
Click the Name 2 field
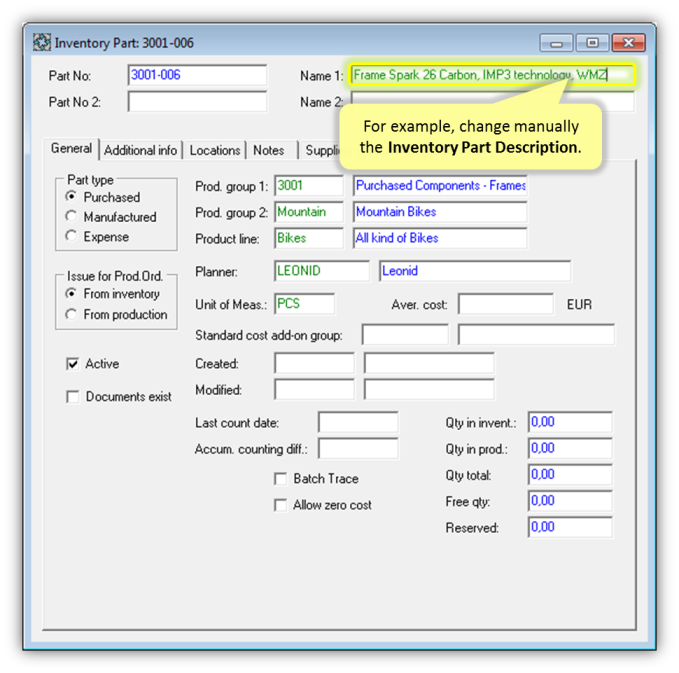[492, 102]
